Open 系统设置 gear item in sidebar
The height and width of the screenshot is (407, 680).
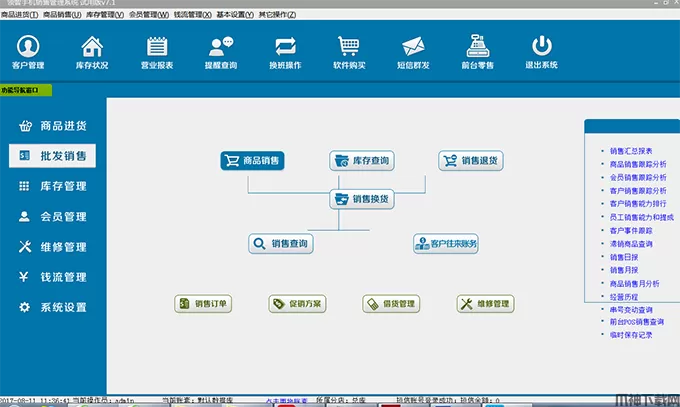[x=52, y=307]
